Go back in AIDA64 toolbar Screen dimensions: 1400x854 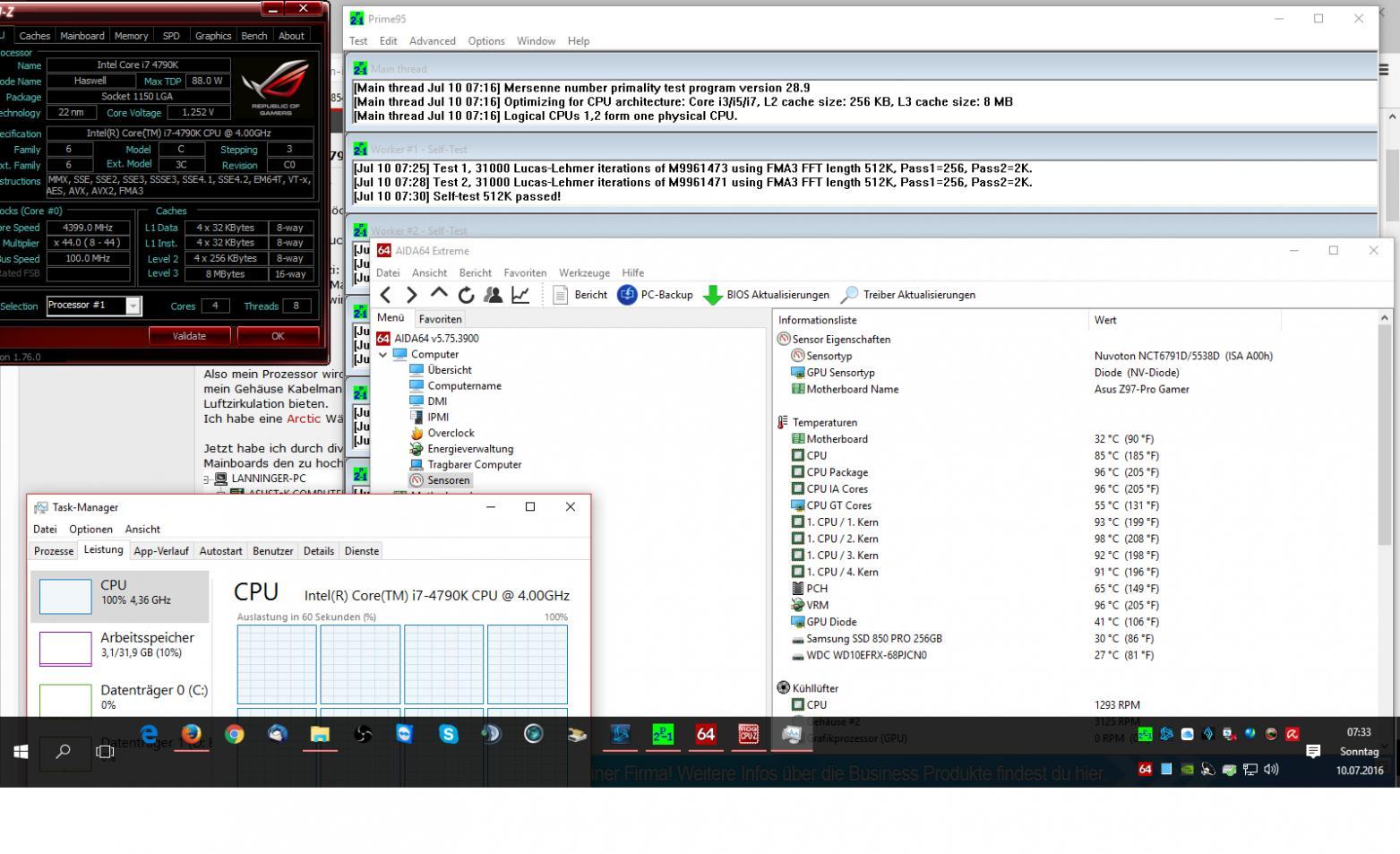[x=385, y=295]
